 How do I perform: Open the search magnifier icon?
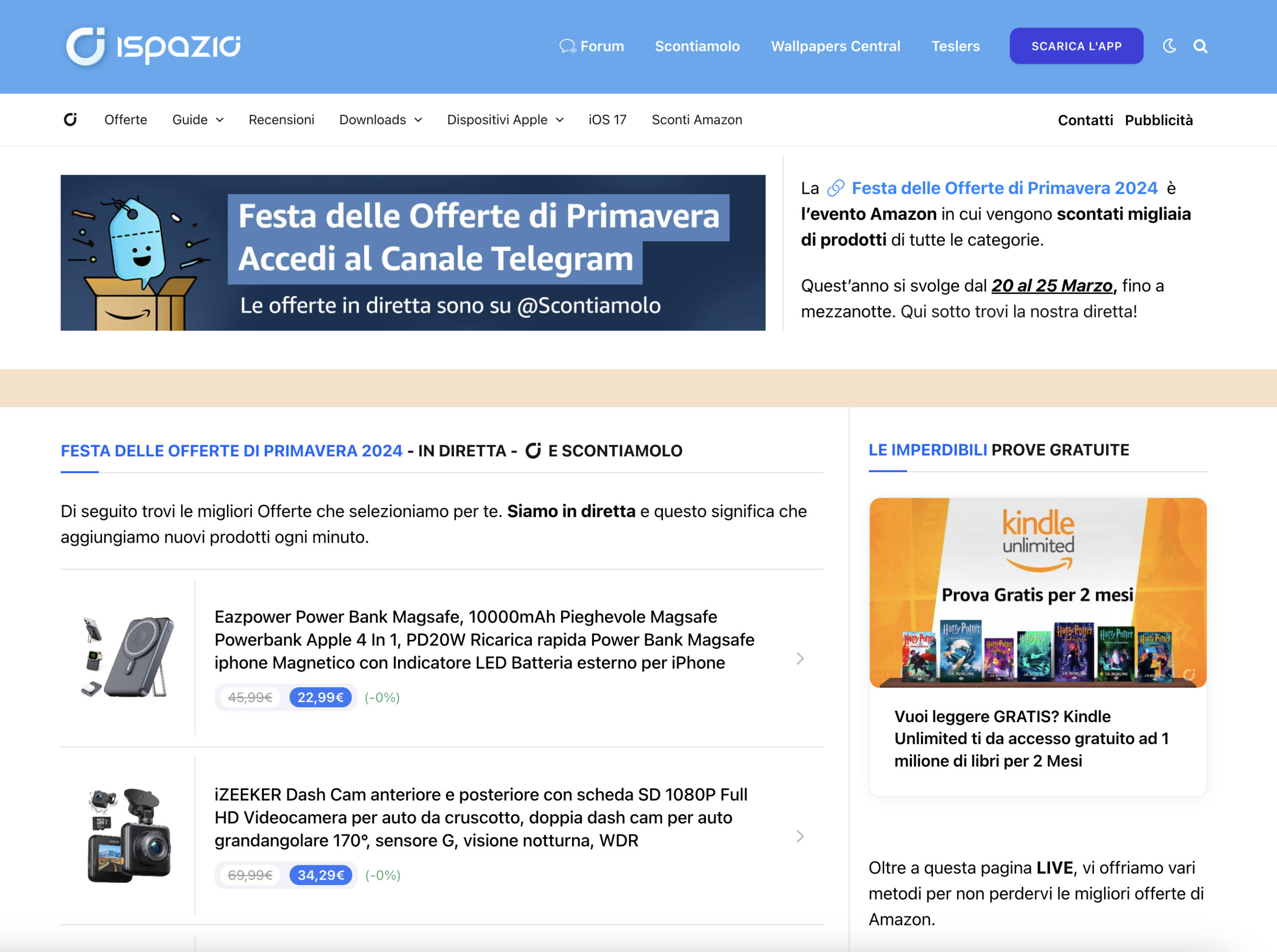(1200, 46)
